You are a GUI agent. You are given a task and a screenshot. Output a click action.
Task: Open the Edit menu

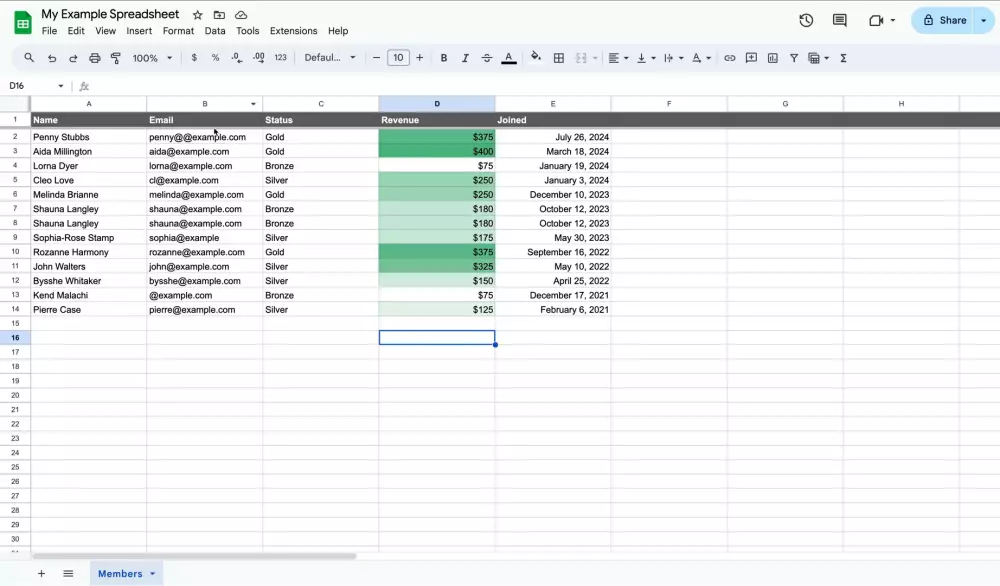pos(76,31)
